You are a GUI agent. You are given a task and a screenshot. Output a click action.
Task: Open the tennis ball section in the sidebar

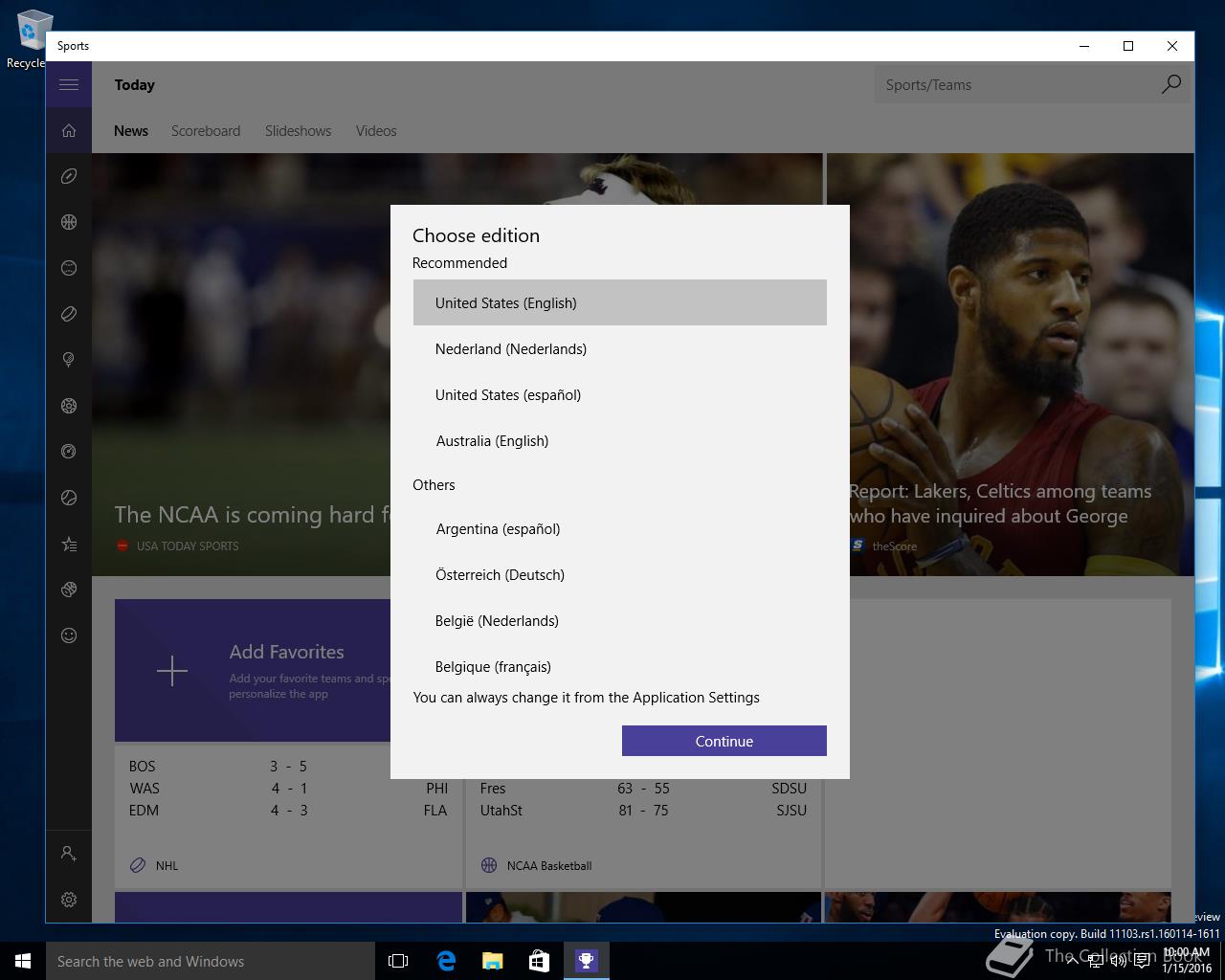click(x=69, y=498)
